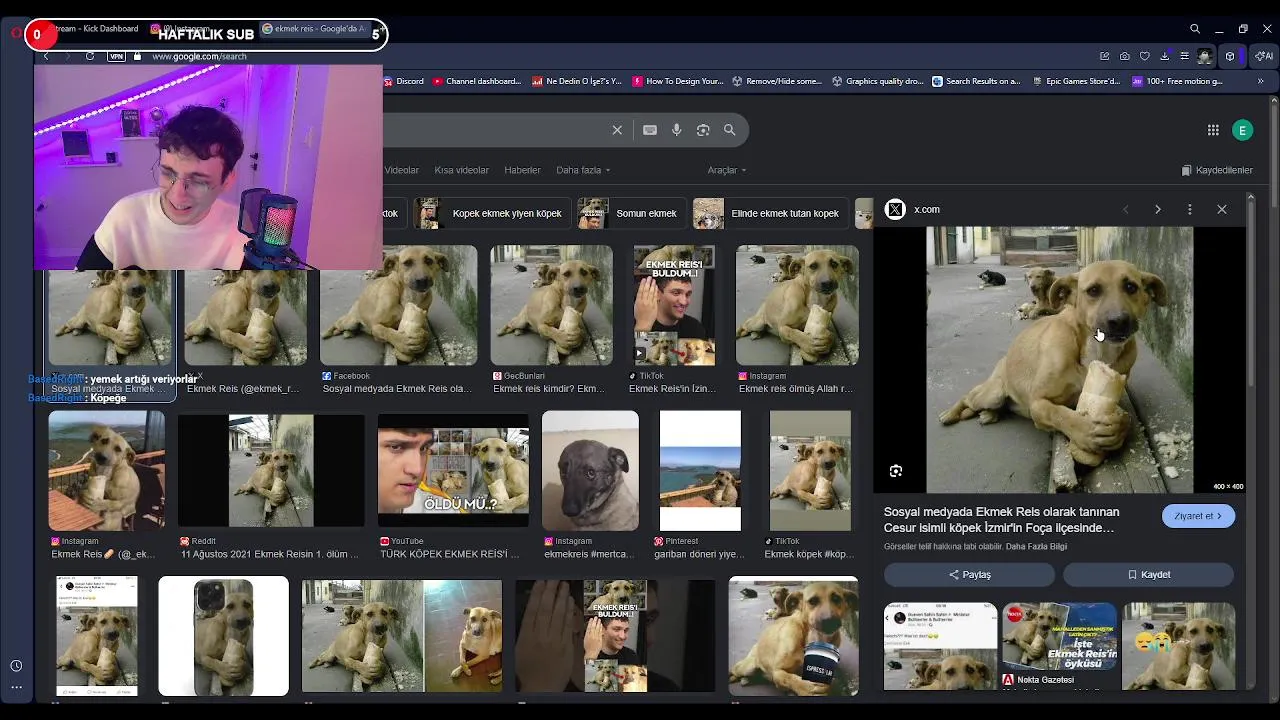The height and width of the screenshot is (720, 1280).
Task: Open the browser easy setup sliders
Action: pos(1184,56)
